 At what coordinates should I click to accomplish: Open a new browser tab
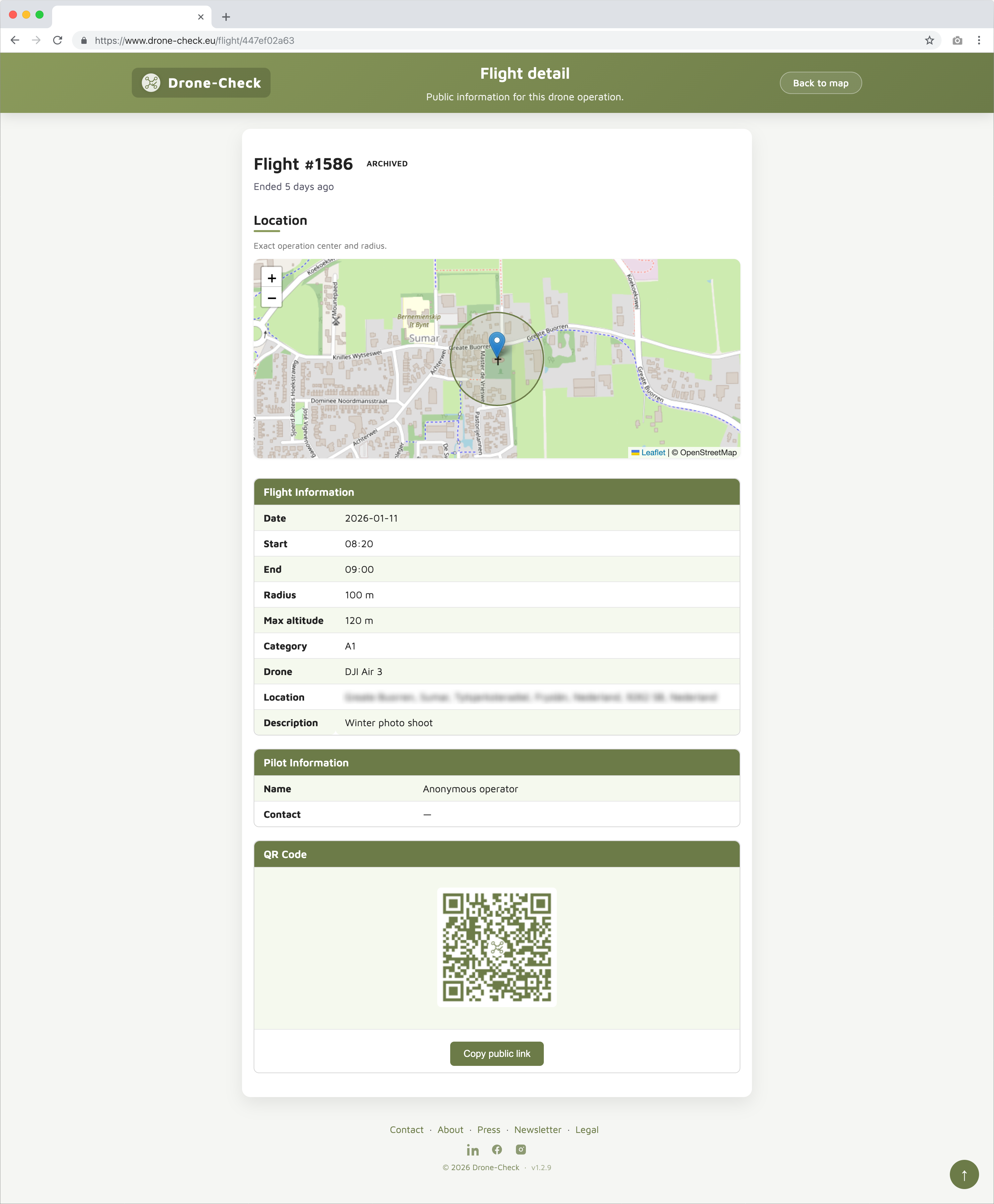click(226, 17)
